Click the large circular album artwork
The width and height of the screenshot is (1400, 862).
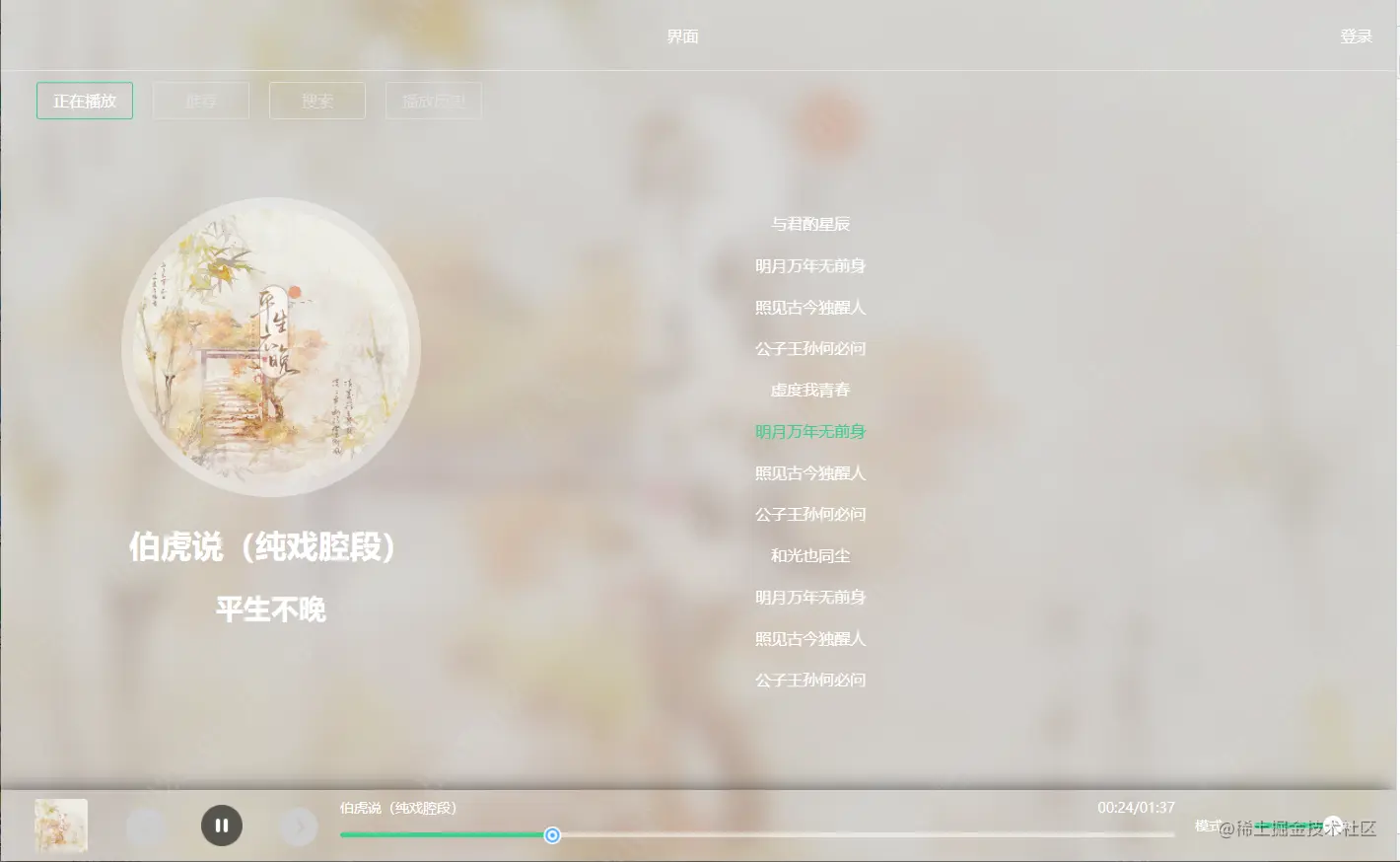click(x=270, y=348)
